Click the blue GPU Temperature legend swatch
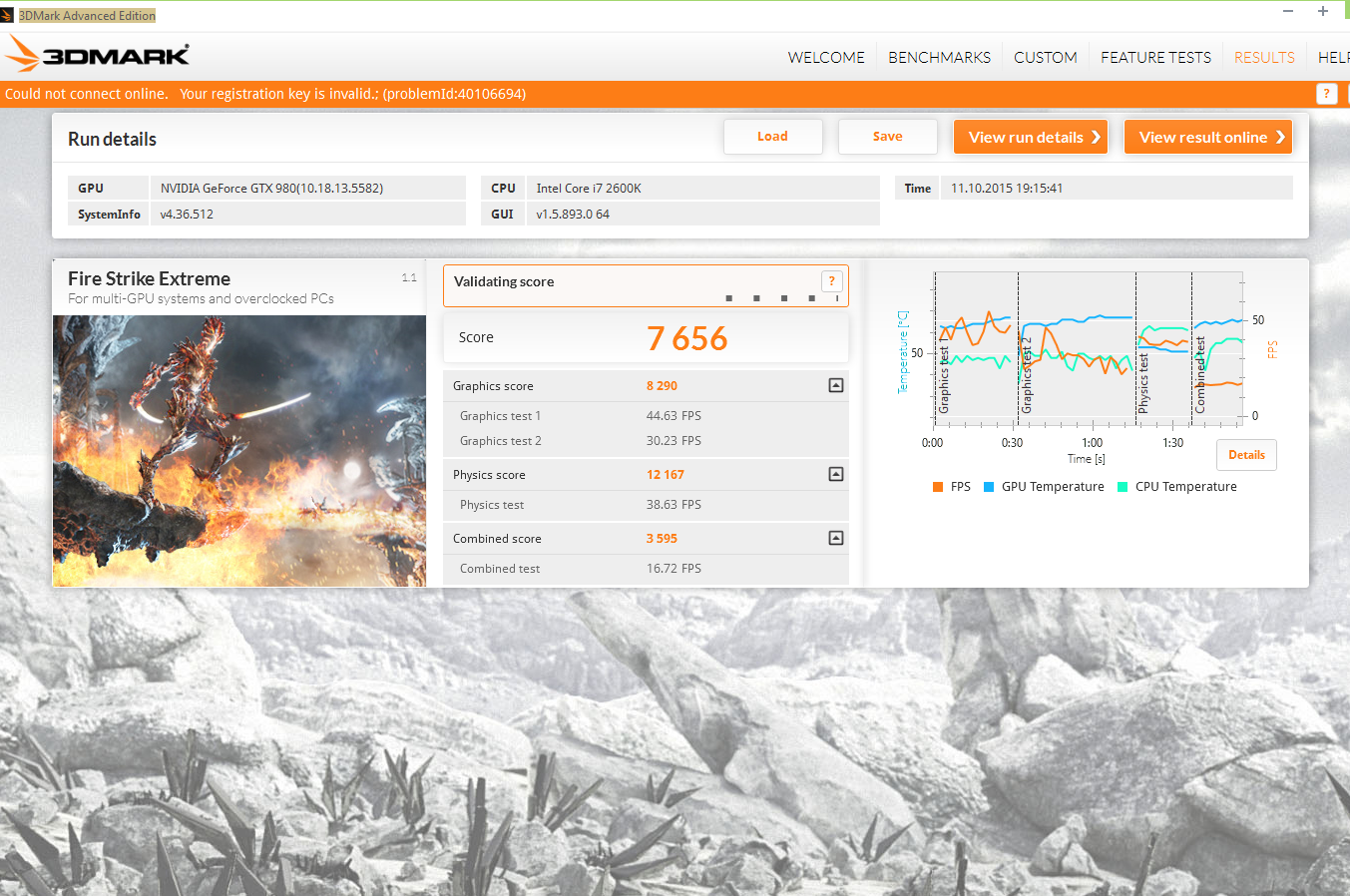1350x896 pixels. click(x=989, y=487)
